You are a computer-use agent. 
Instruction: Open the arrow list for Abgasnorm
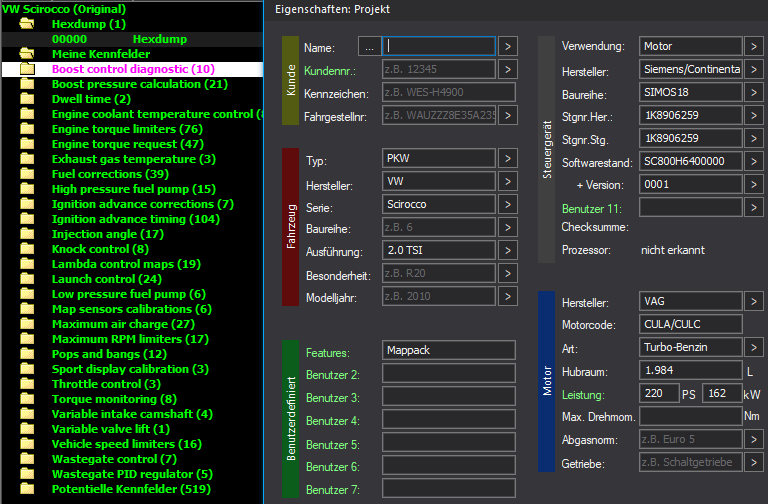click(x=754, y=439)
